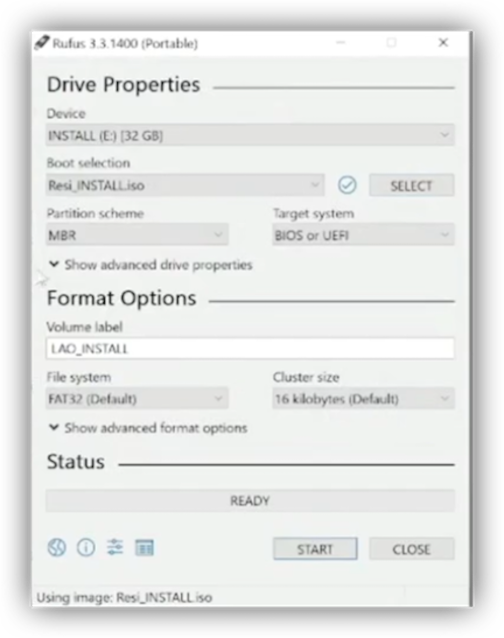Open the Partition scheme MBR dropdown
The width and height of the screenshot is (504, 638).
pyautogui.click(x=137, y=235)
